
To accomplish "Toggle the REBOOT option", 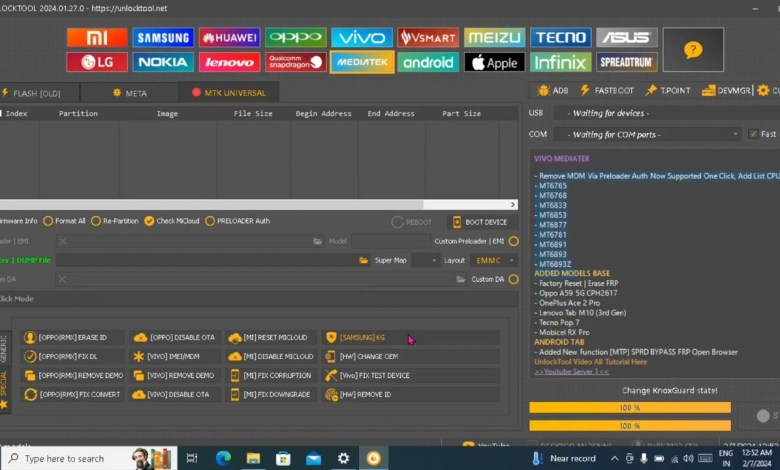I will pyautogui.click(x=411, y=222).
